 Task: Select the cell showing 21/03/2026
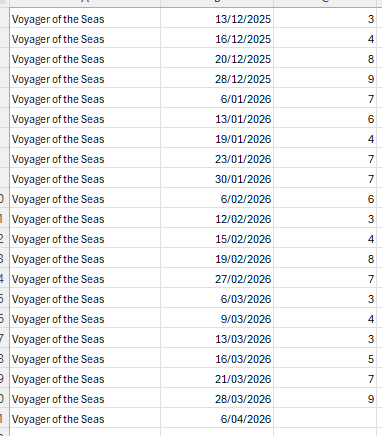click(x=217, y=378)
